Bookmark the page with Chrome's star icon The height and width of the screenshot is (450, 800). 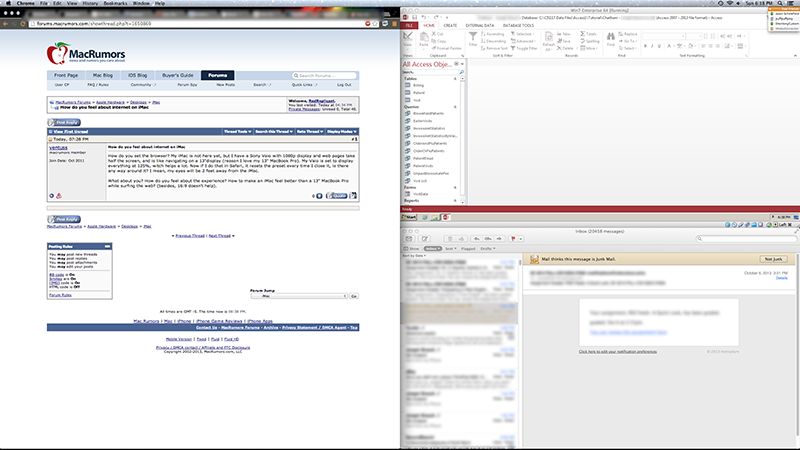click(x=375, y=23)
